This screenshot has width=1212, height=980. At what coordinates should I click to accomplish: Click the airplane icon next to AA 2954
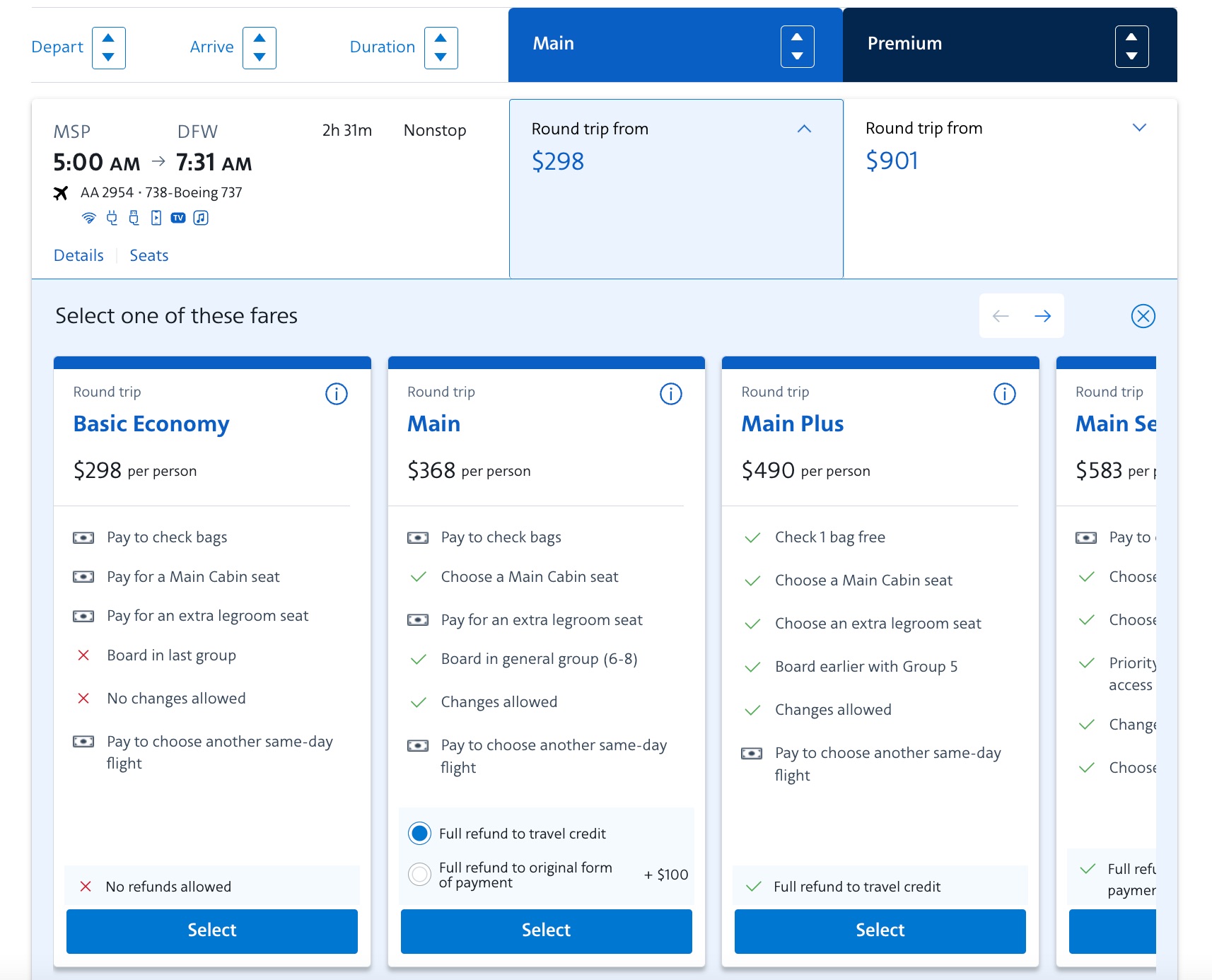pos(61,192)
